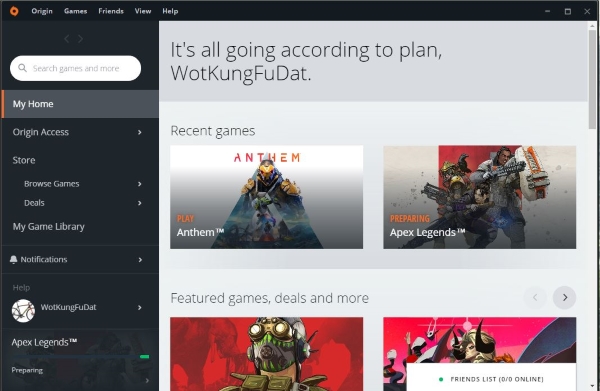Open the Friends List chat bar
Screen dimensions: 600x391
(491, 379)
